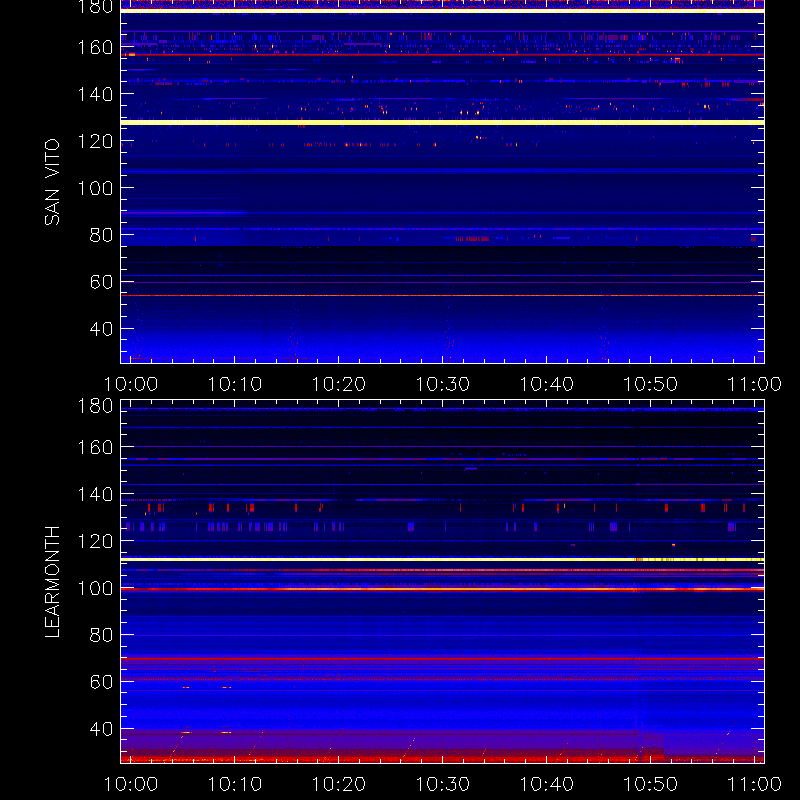Click the red-yellow band at 100 in LEARMONTH
Image resolution: width=800 pixels, height=800 pixels.
[442, 589]
